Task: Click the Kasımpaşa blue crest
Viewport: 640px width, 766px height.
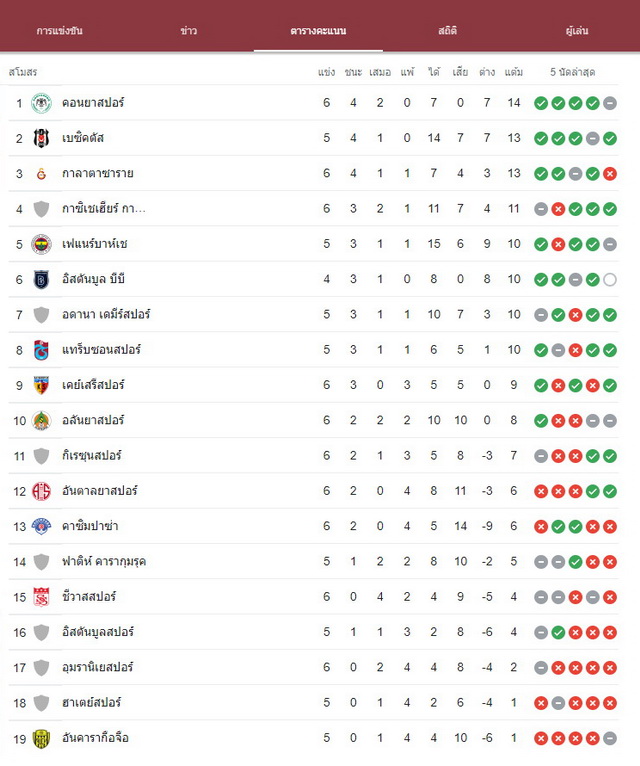Action: coord(42,526)
